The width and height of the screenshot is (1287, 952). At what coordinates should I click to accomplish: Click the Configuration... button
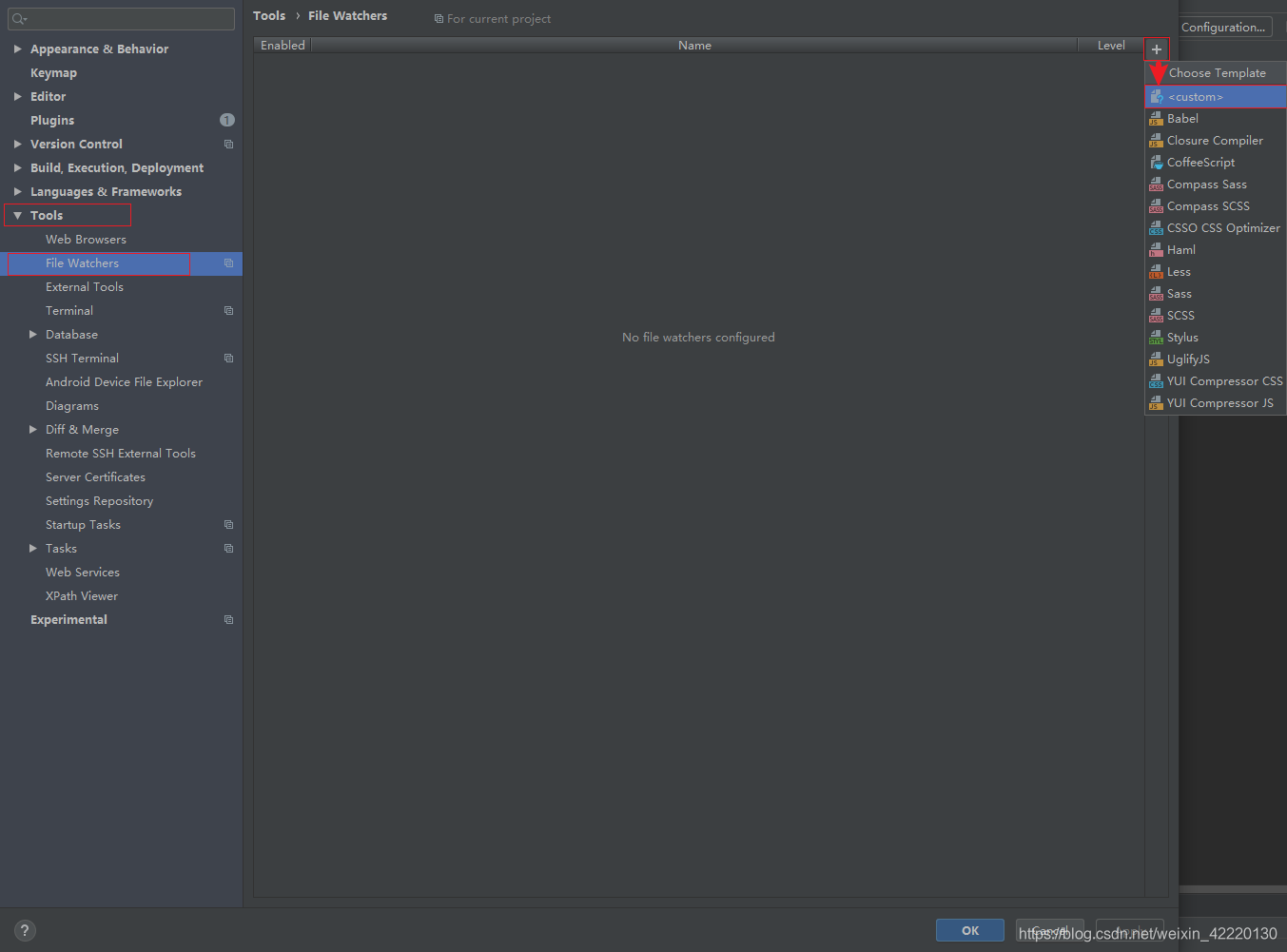coord(1225,28)
